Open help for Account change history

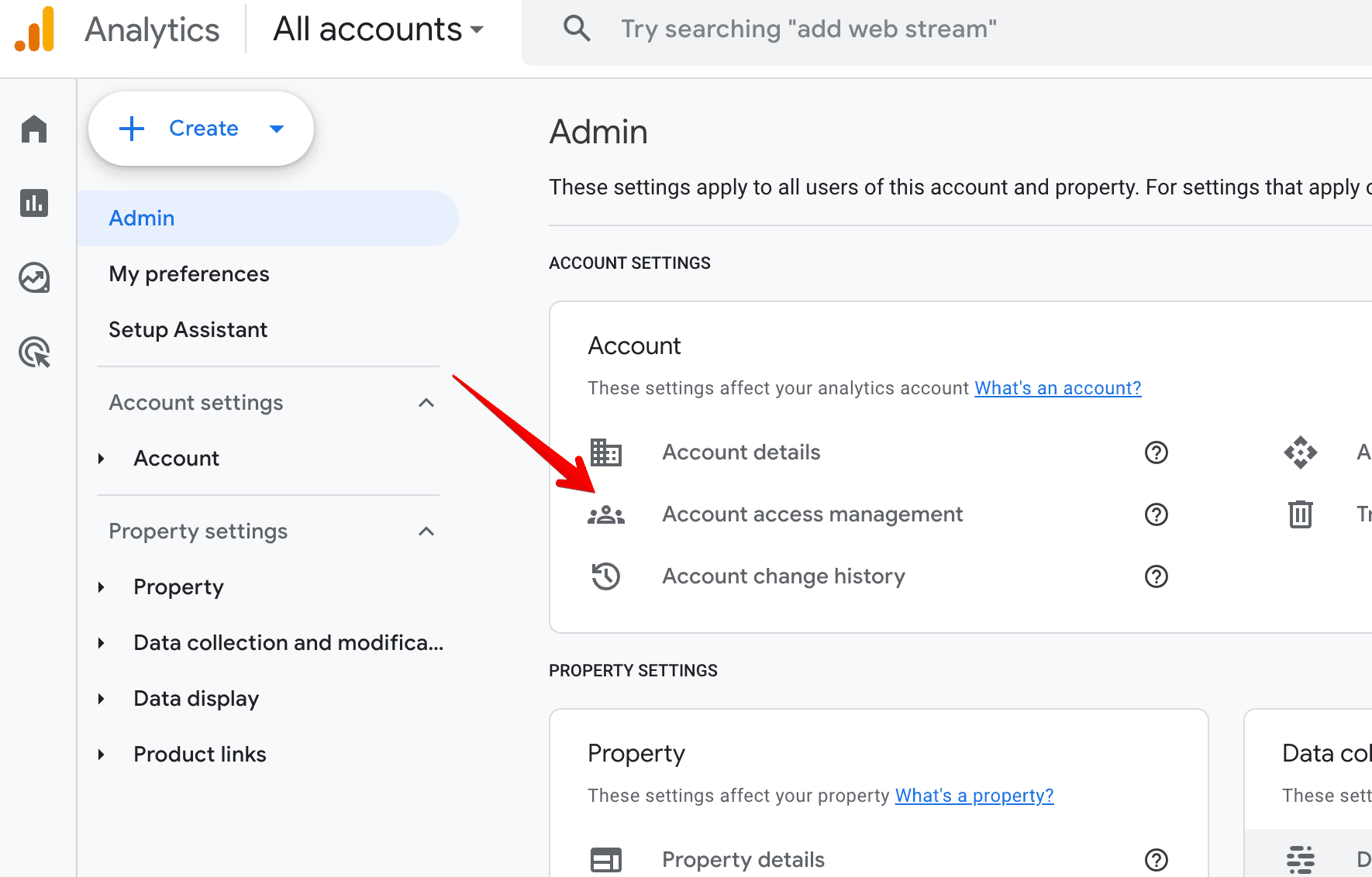[x=1157, y=576]
